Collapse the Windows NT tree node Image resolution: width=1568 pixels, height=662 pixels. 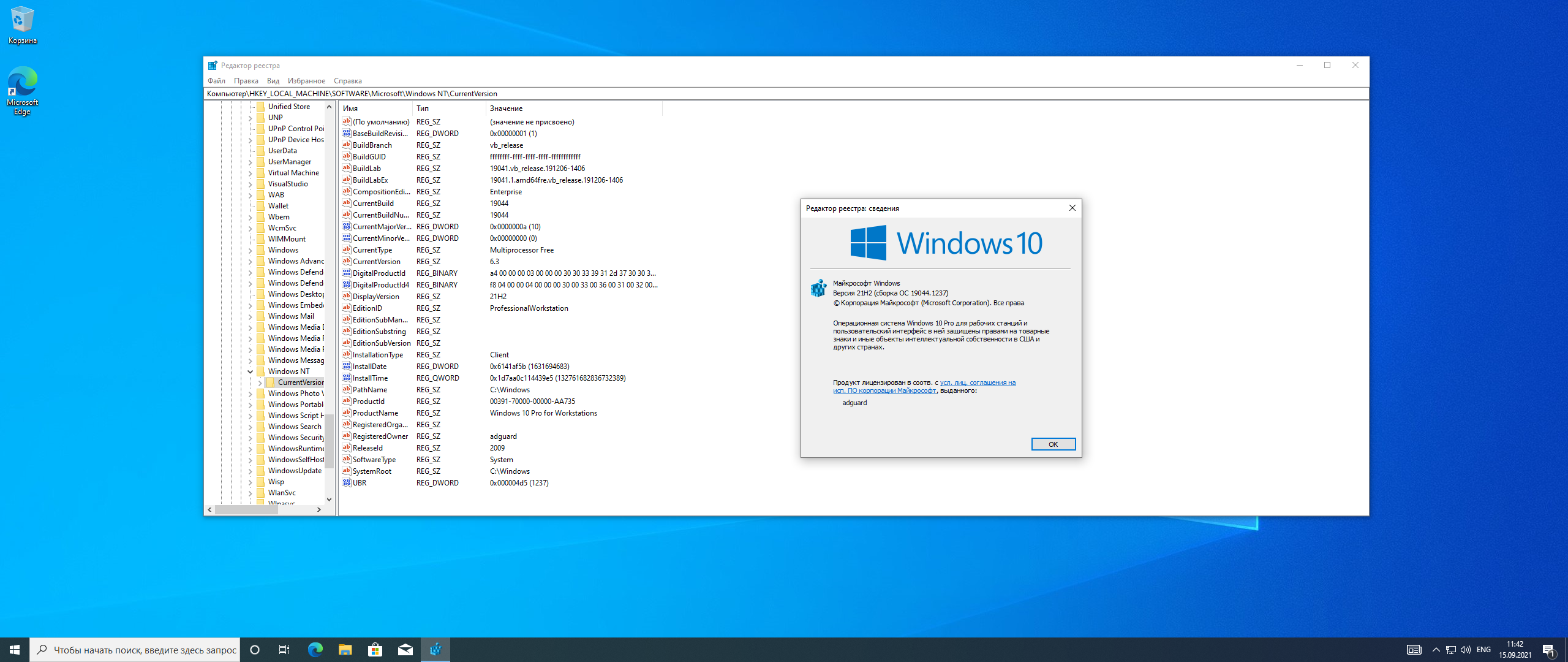(250, 371)
